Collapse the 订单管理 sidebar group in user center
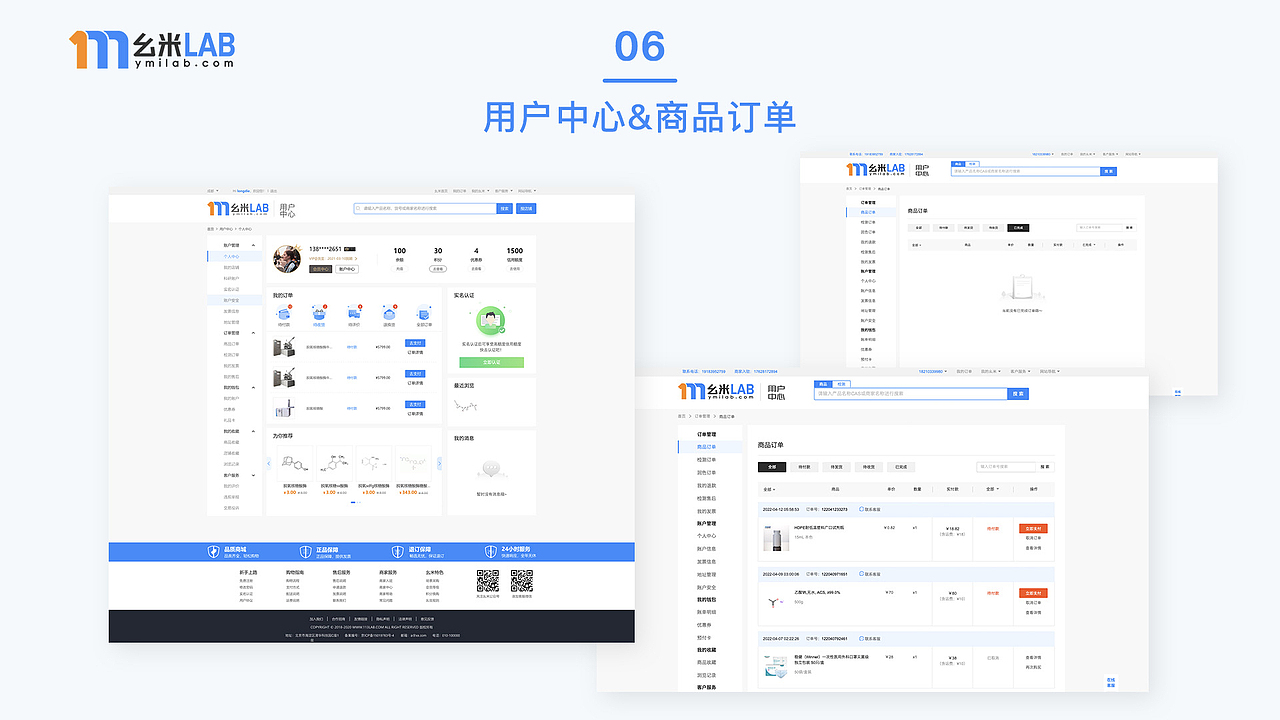Screen dimensions: 1280x720 pyautogui.click(x=253, y=333)
